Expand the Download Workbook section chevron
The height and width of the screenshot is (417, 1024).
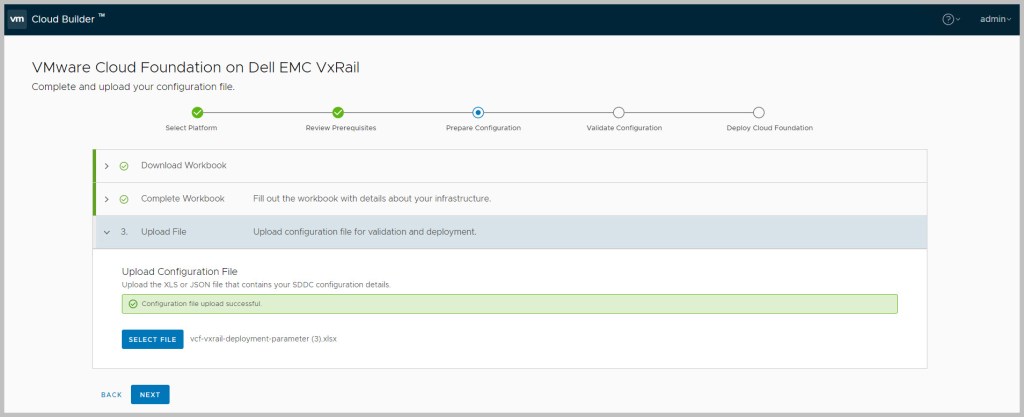pos(106,166)
